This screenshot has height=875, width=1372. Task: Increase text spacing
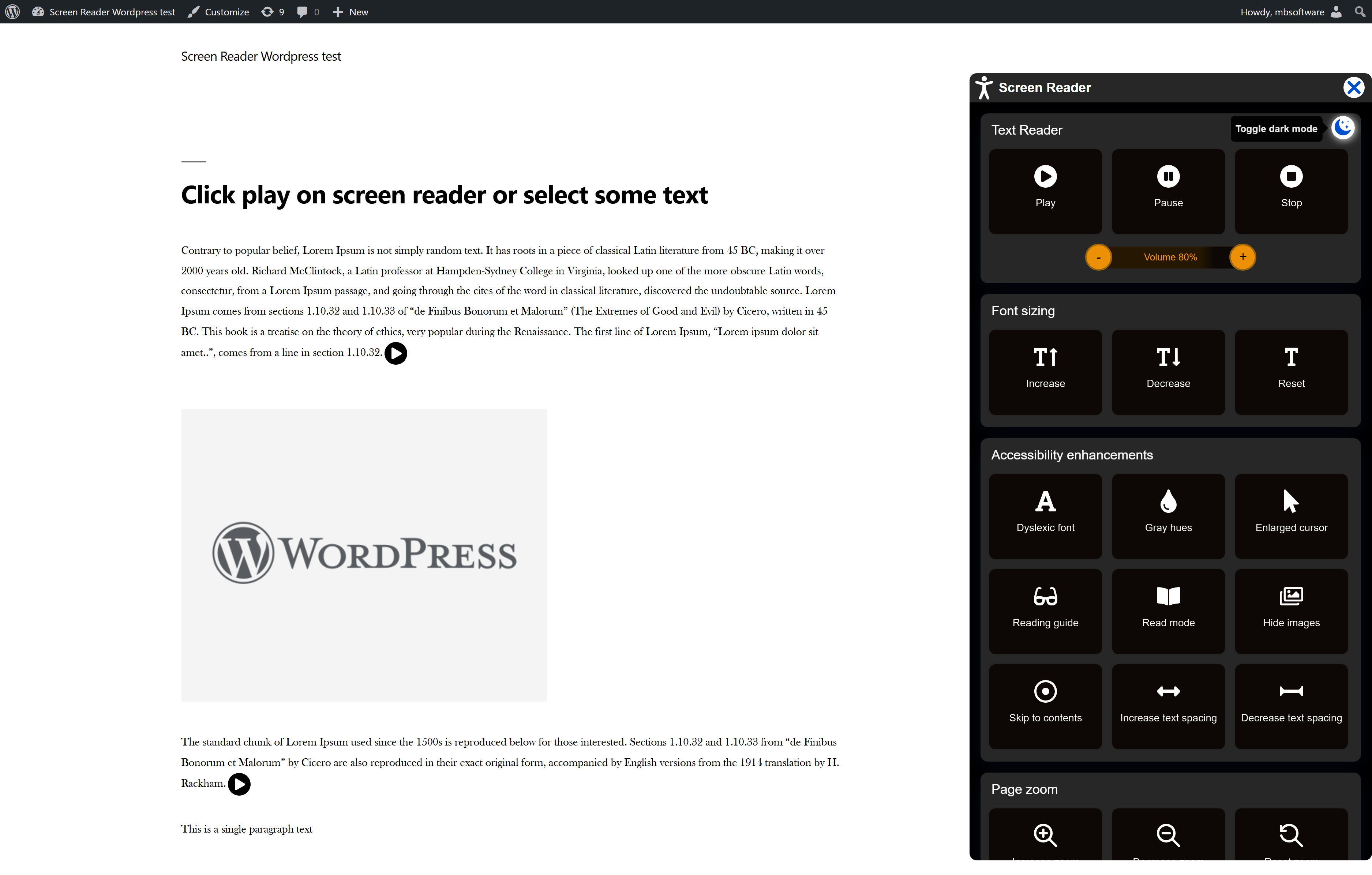[x=1168, y=706]
